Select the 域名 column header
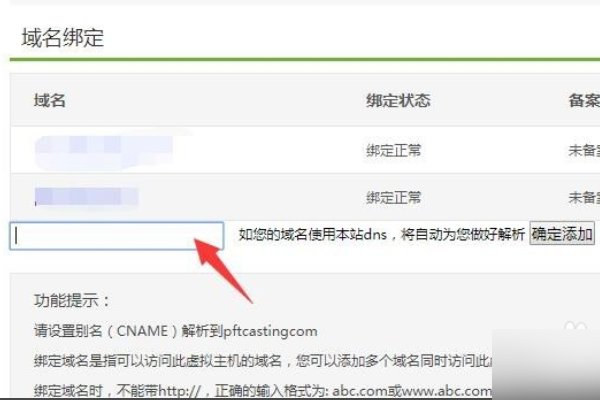 pyautogui.click(x=50, y=100)
